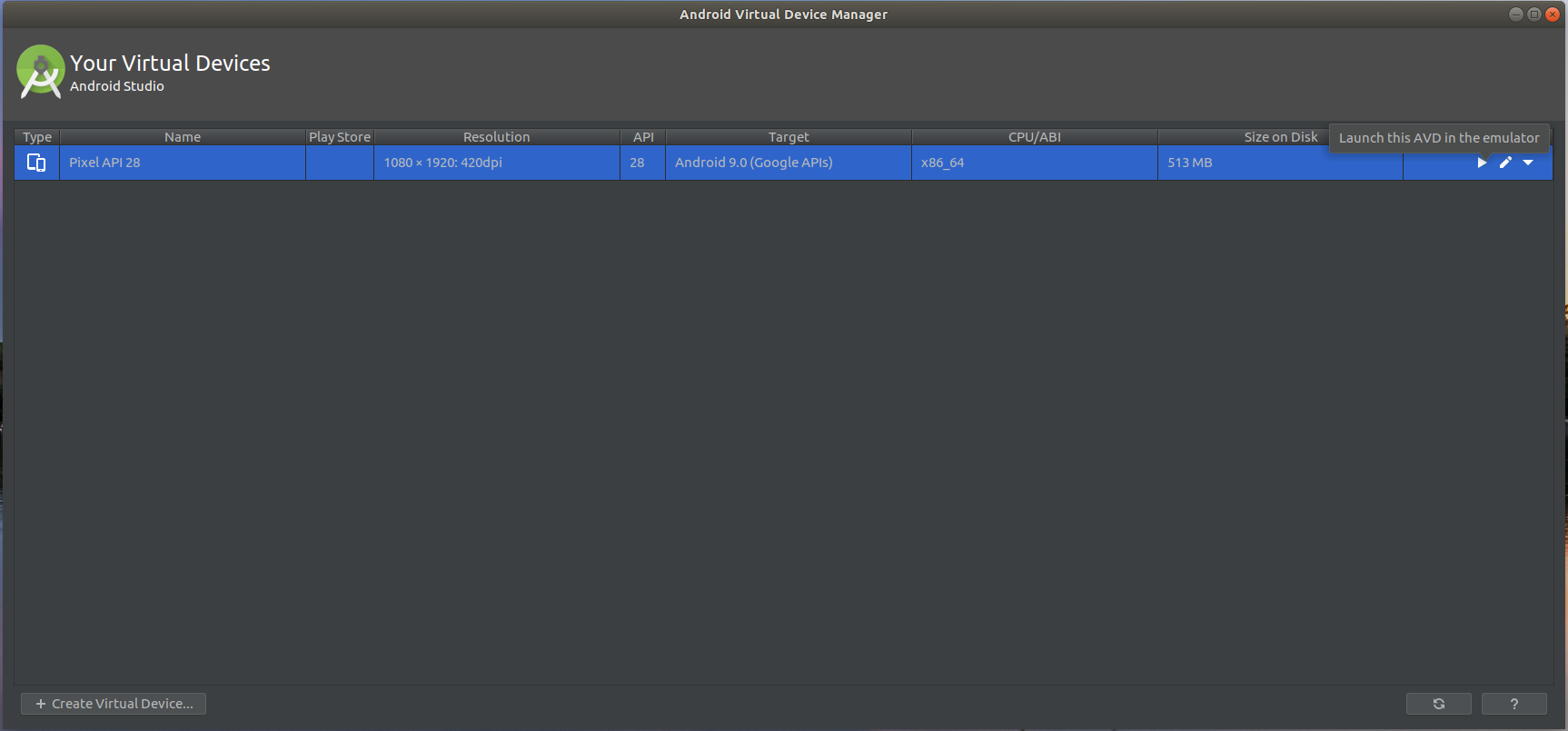Click the 1080 × 1920: 420dpi resolution cell
The image size is (1568, 731).
click(442, 163)
